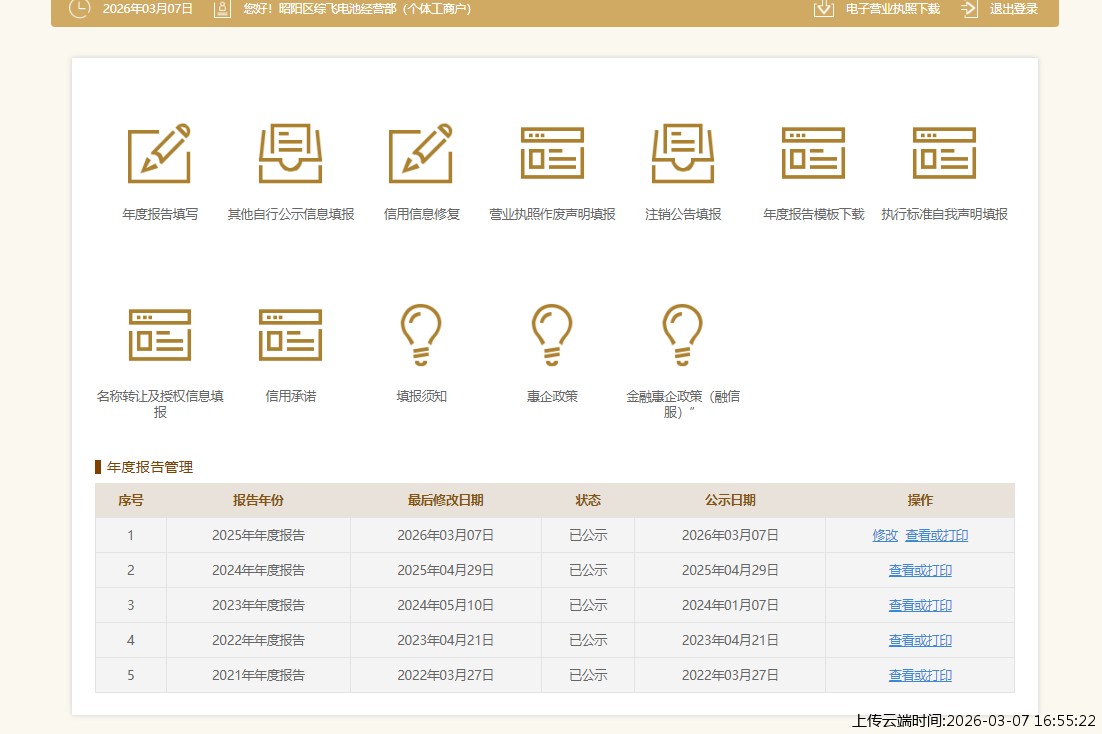
Task: Open 查看或打印 for 2022年度报告
Action: tap(920, 640)
